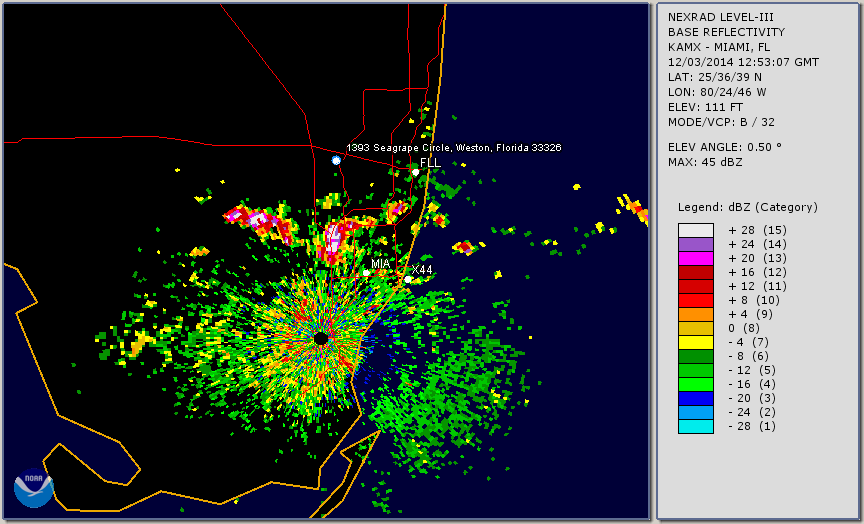Viewport: 864px width, 524px height.
Task: Click the 1393 Seagrape Circle address label
Action: 453,148
